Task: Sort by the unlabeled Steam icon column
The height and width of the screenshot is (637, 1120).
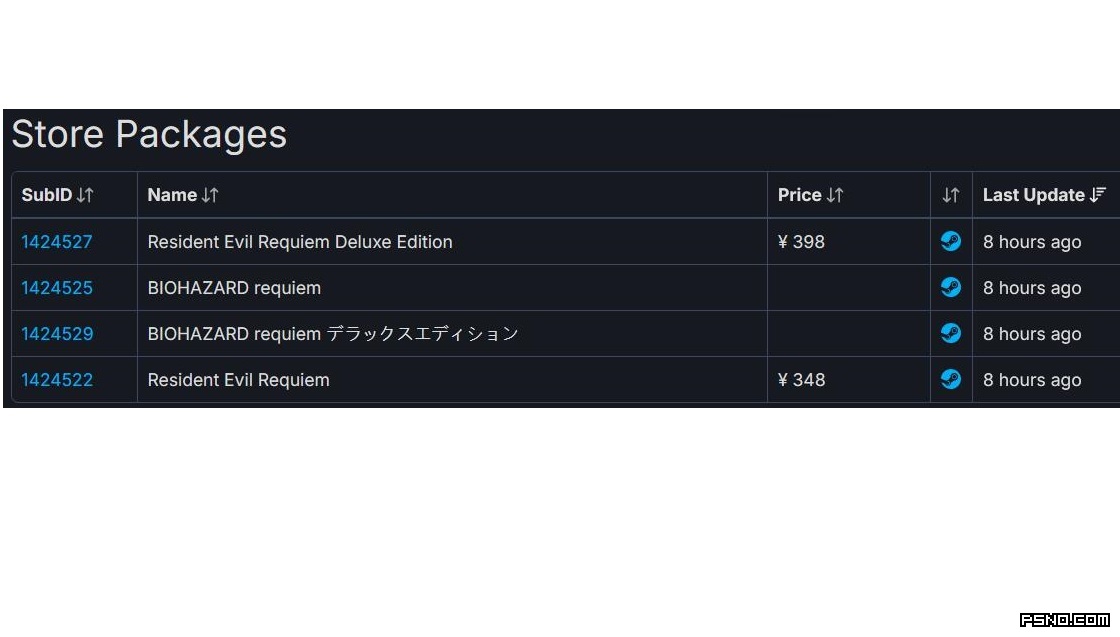Action: pos(950,195)
